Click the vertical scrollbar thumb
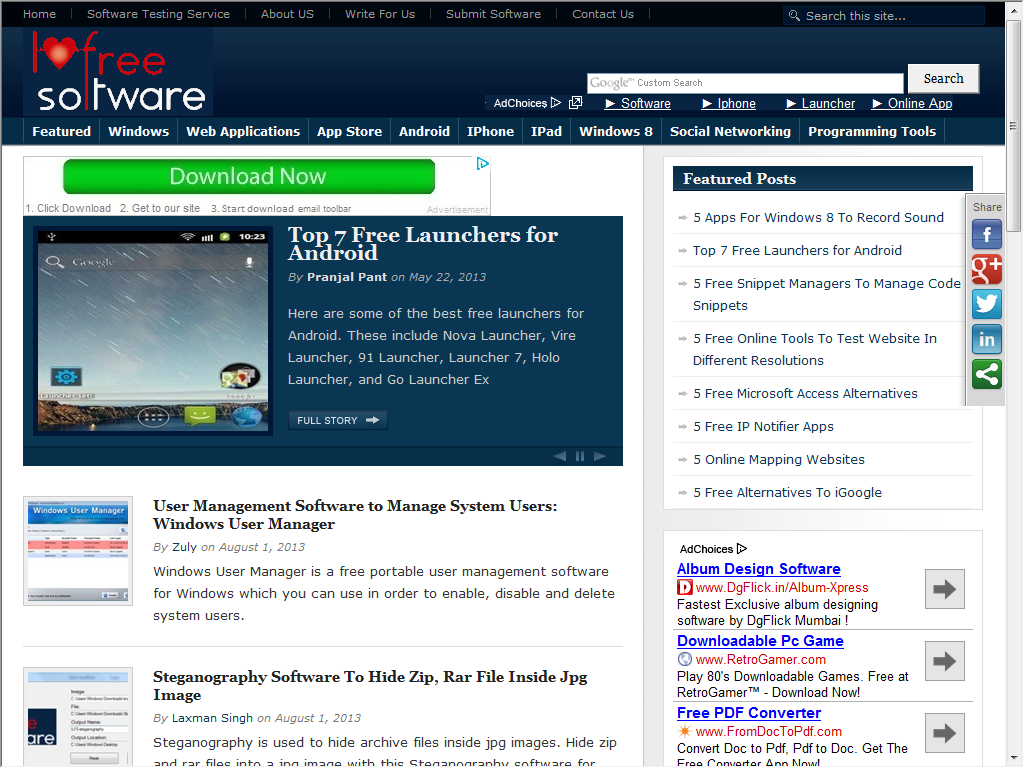Screen dimensions: 1024x768 (x=1013, y=125)
